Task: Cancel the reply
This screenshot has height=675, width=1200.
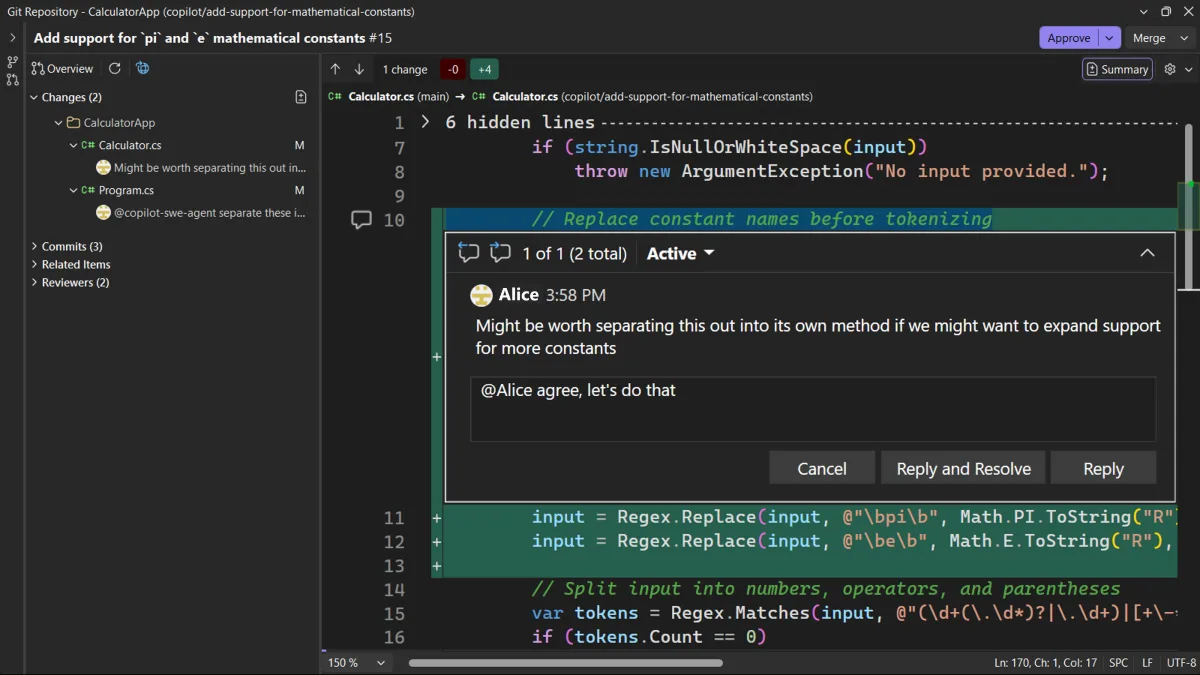Action: [x=822, y=468]
